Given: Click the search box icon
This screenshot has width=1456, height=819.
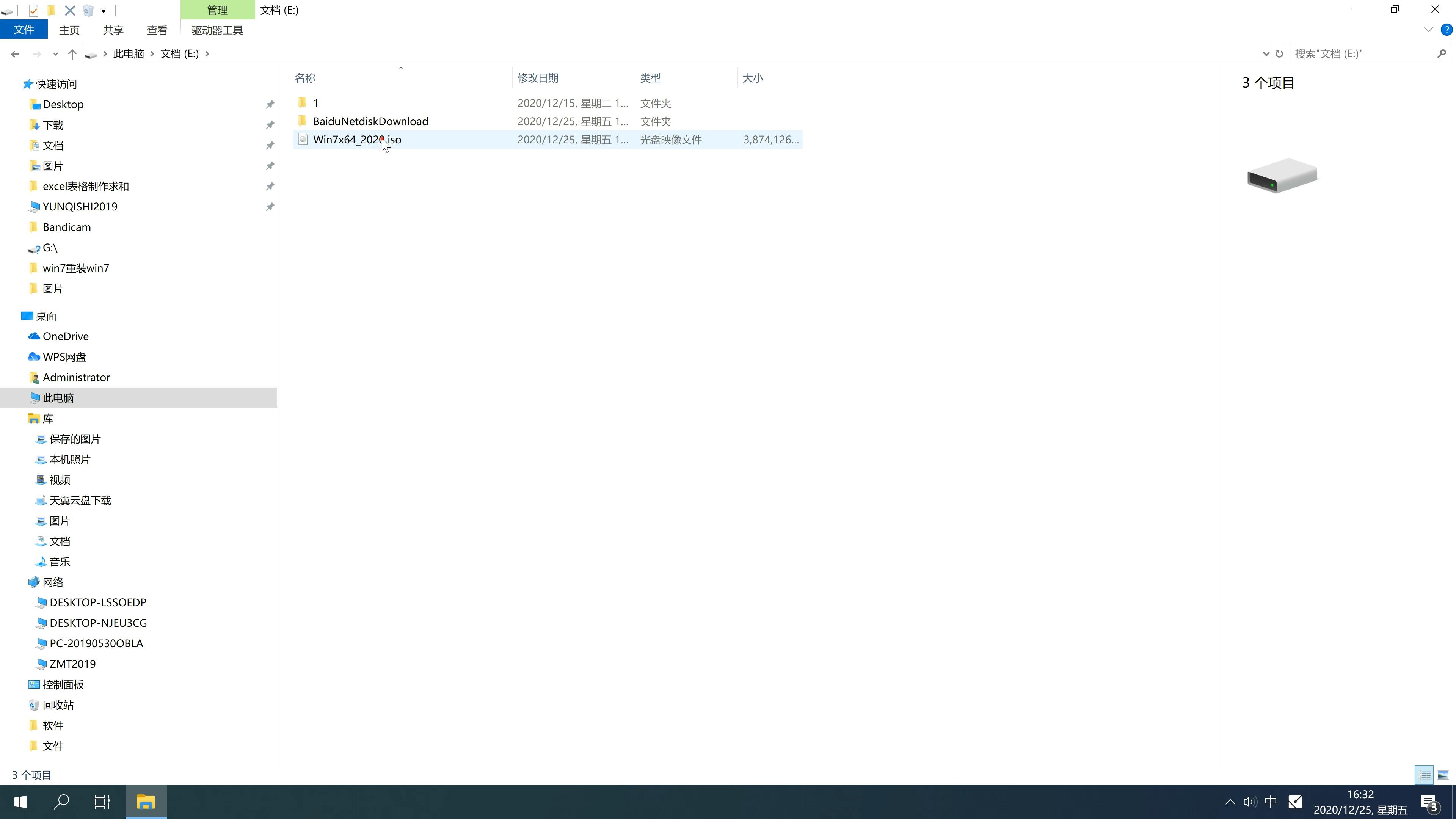Looking at the screenshot, I should click(1443, 53).
